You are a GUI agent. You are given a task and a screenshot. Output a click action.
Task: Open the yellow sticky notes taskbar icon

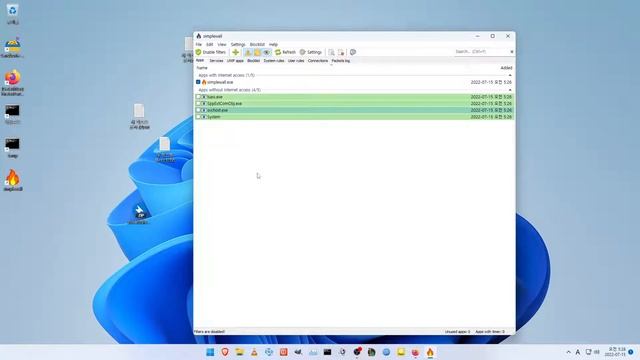(401, 352)
